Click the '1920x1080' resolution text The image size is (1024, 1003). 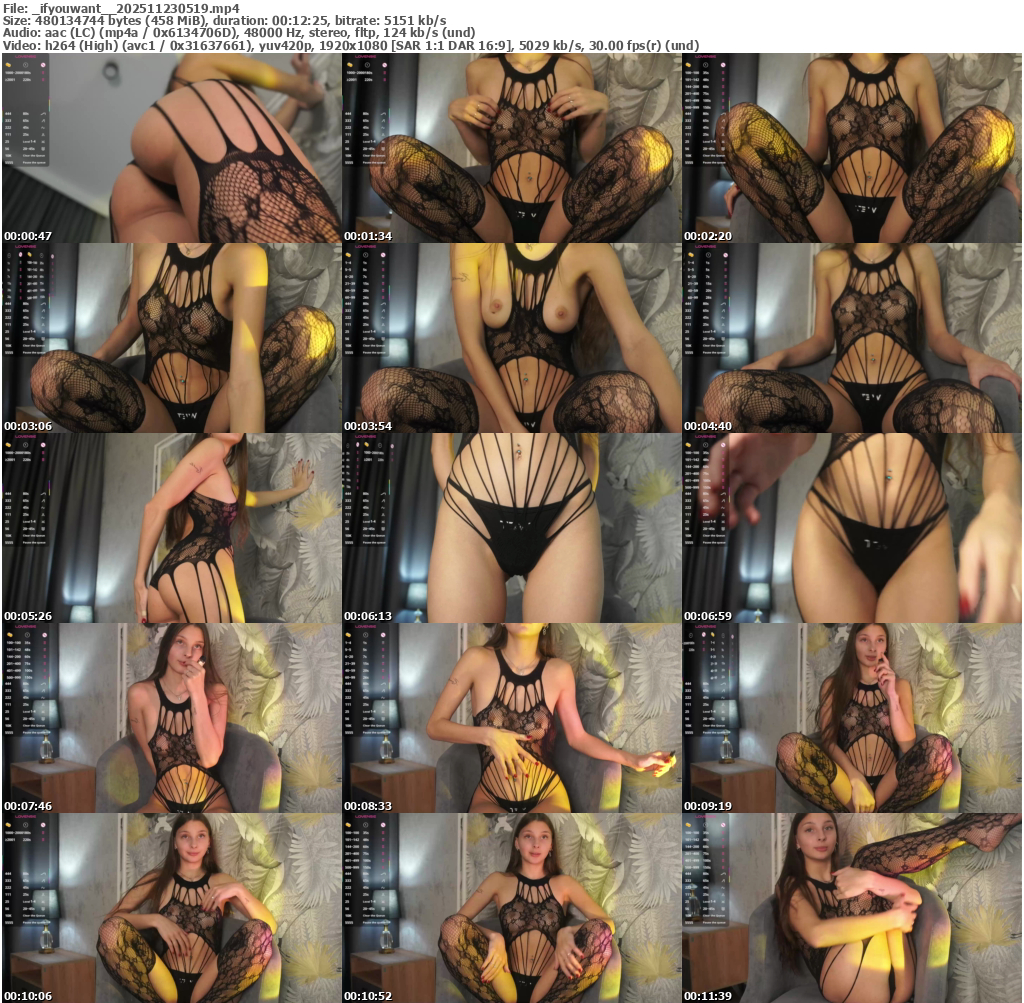[355, 46]
